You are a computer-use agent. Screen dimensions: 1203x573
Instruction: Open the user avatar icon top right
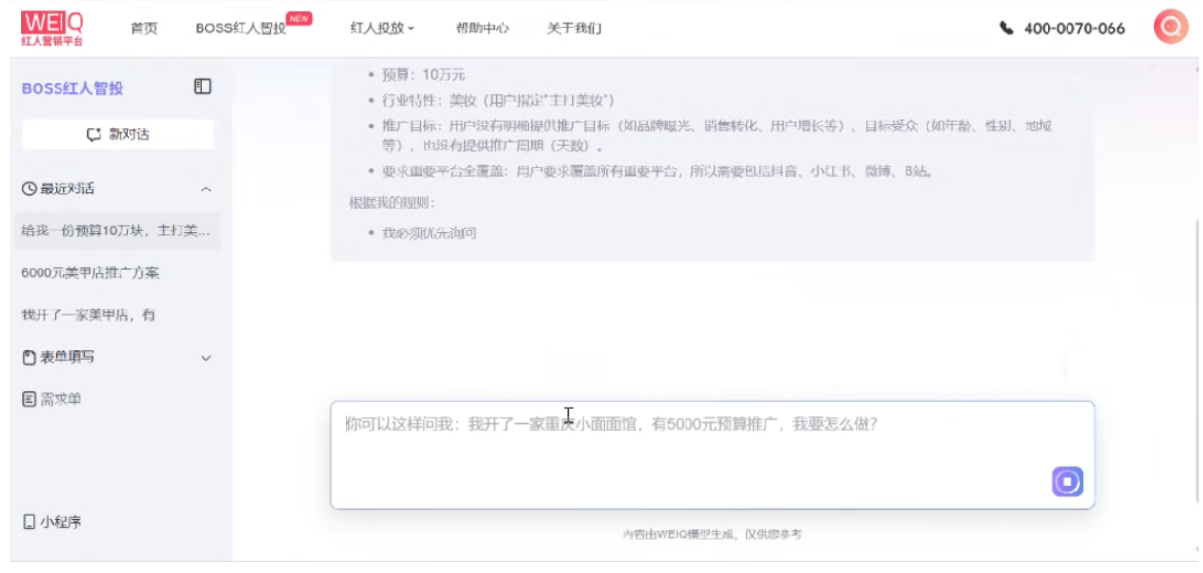[x=1170, y=28]
